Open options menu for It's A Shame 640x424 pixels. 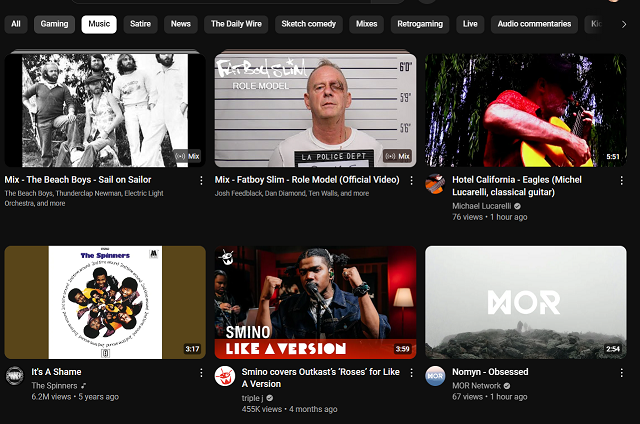(x=201, y=373)
